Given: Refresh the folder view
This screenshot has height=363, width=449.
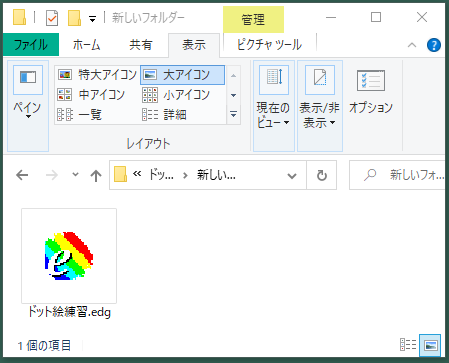Looking at the screenshot, I should (x=322, y=175).
